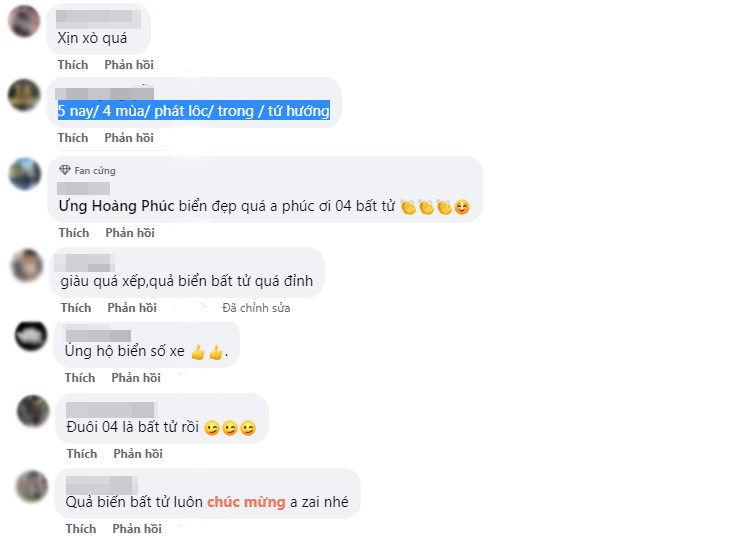The height and width of the screenshot is (540, 740).
Task: Open the Ưng Hoàng Phúc tagged profile link
Action: pyautogui.click(x=117, y=206)
